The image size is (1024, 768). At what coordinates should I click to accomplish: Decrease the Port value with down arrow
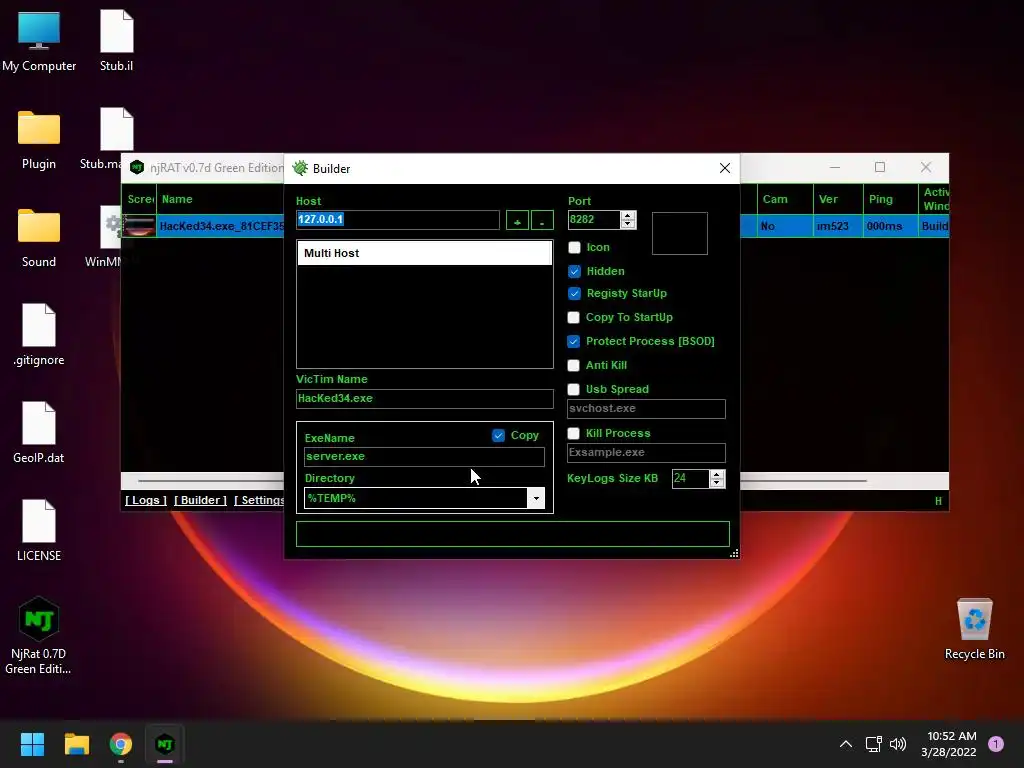[x=628, y=224]
